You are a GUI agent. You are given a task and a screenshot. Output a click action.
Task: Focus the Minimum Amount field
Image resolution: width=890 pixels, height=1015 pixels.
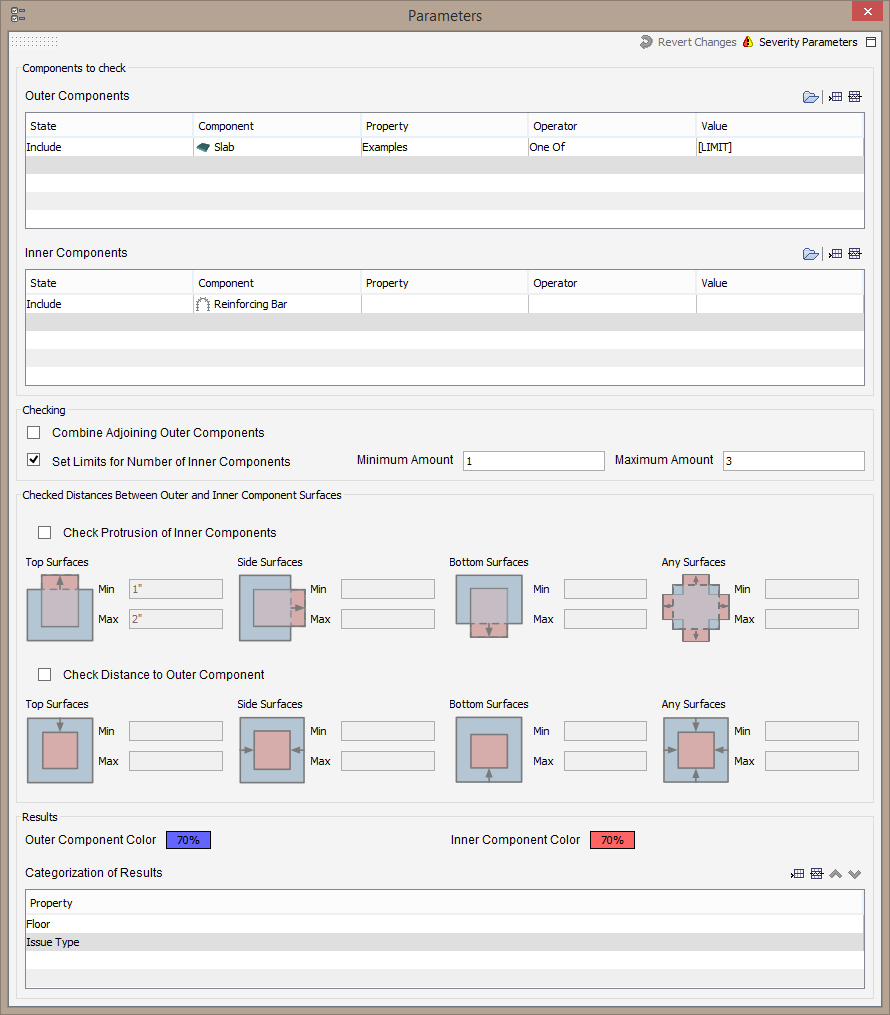point(534,461)
